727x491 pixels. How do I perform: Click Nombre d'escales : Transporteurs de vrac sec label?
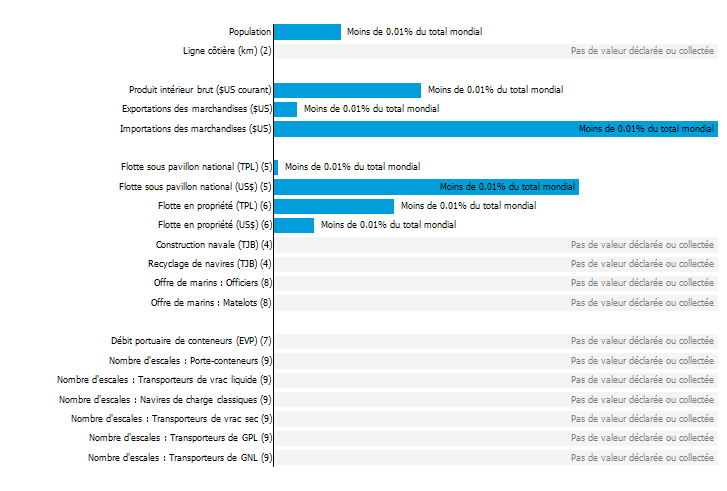click(x=172, y=419)
